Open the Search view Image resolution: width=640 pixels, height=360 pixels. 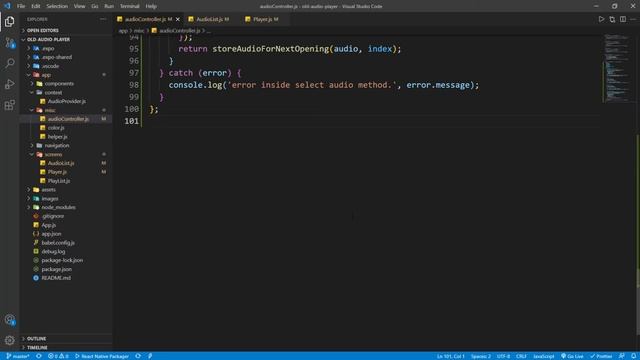click(9, 63)
